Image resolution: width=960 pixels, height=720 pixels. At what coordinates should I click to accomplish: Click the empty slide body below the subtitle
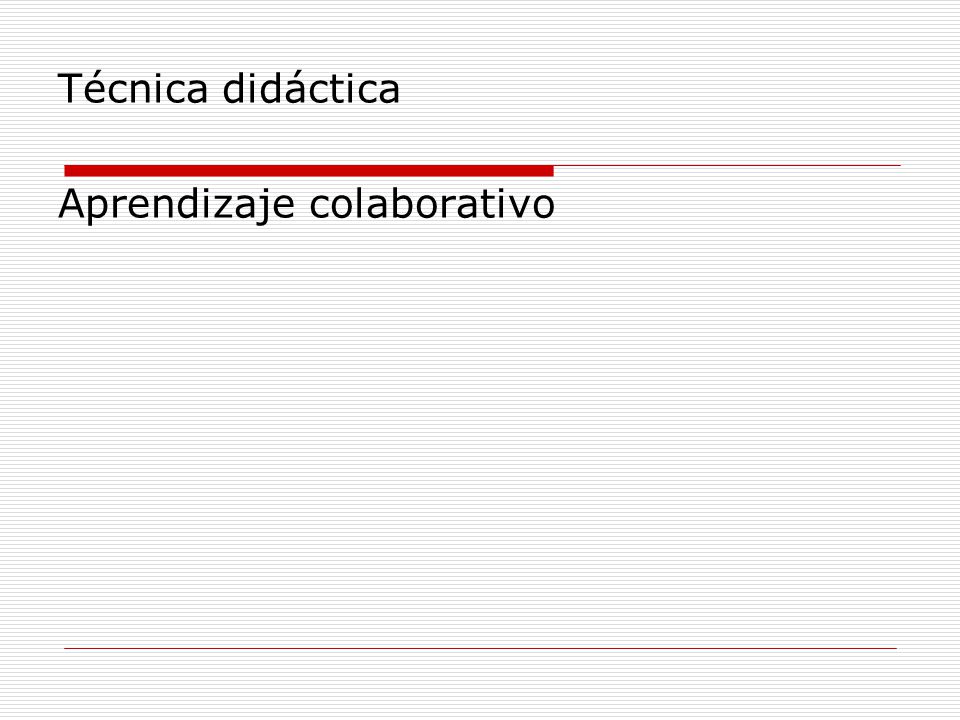point(480,429)
